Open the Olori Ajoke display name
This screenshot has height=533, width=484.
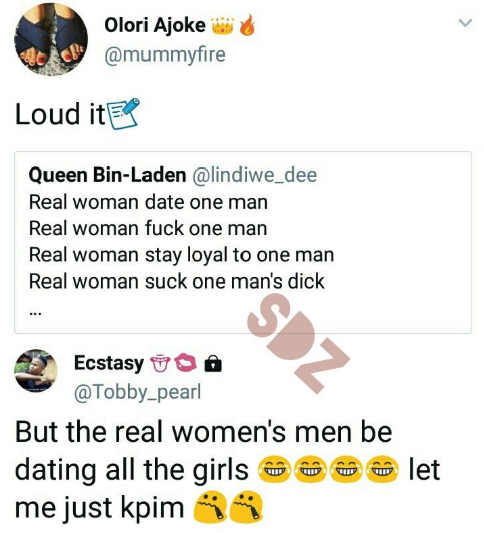tap(155, 25)
